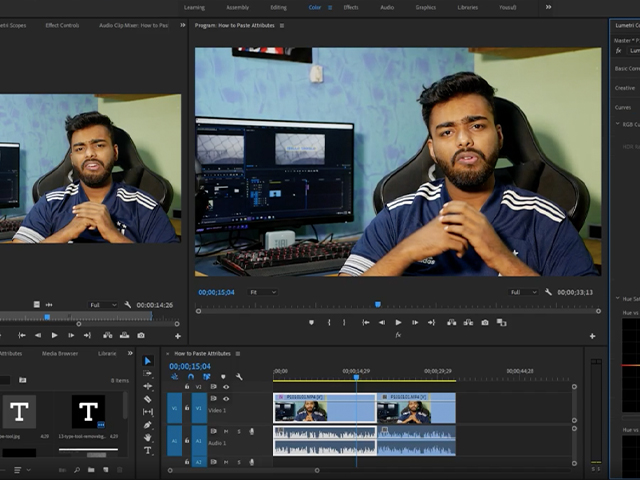
Task: Open Program monitor panel menu
Action: [x=282, y=25]
